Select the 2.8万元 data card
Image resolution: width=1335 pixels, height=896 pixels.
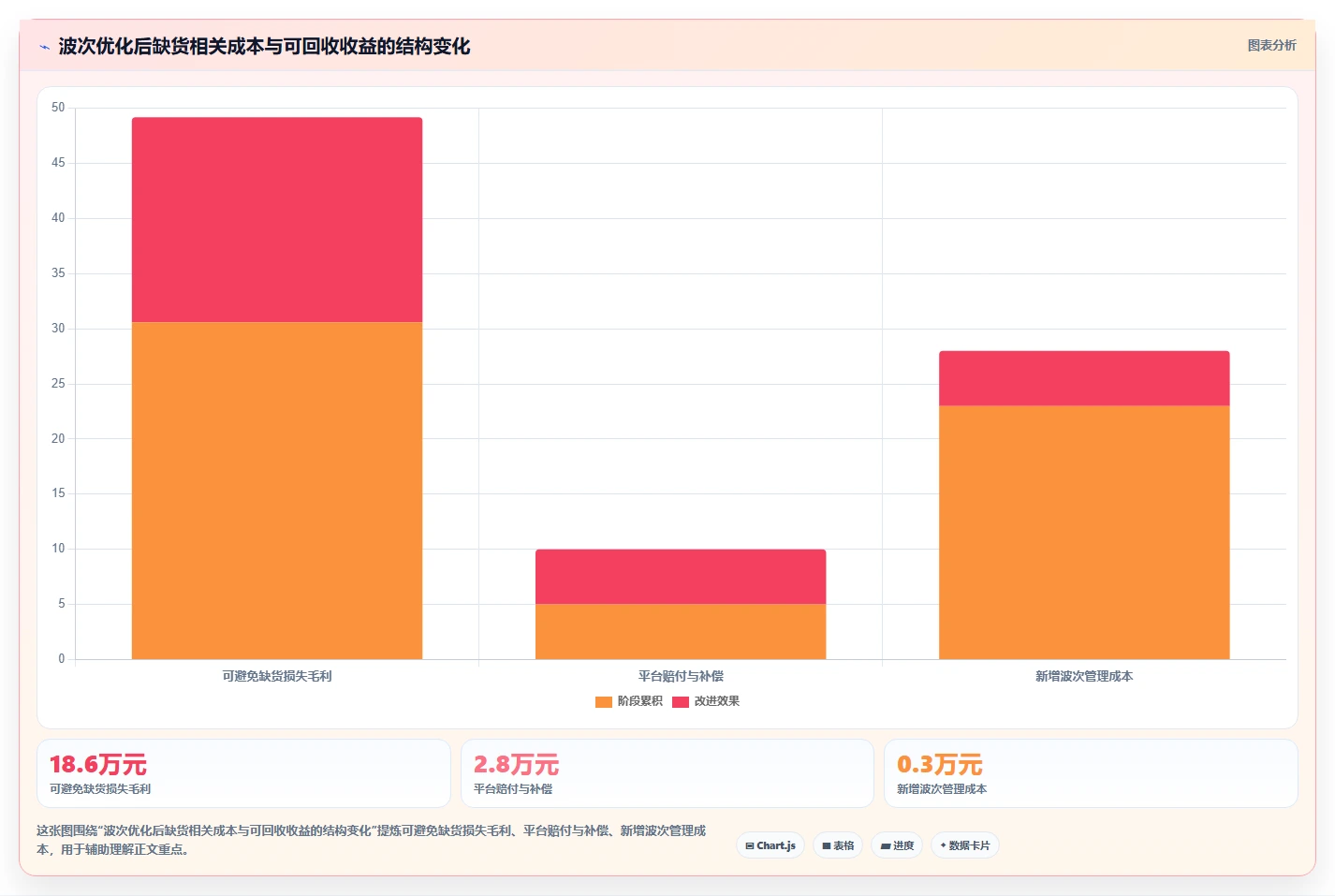coord(667,773)
